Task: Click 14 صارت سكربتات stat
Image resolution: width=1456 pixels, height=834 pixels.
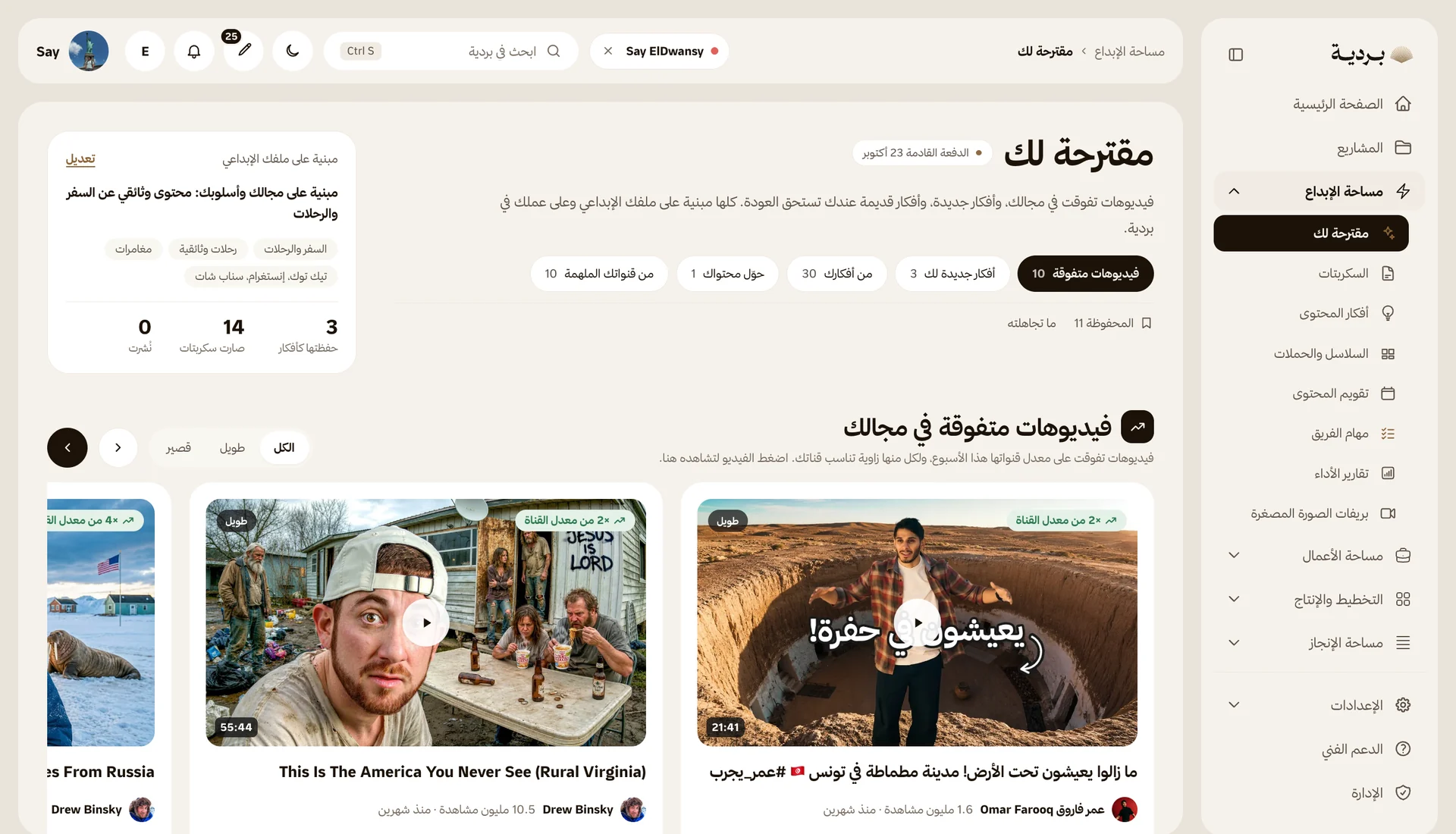Action: [x=212, y=335]
